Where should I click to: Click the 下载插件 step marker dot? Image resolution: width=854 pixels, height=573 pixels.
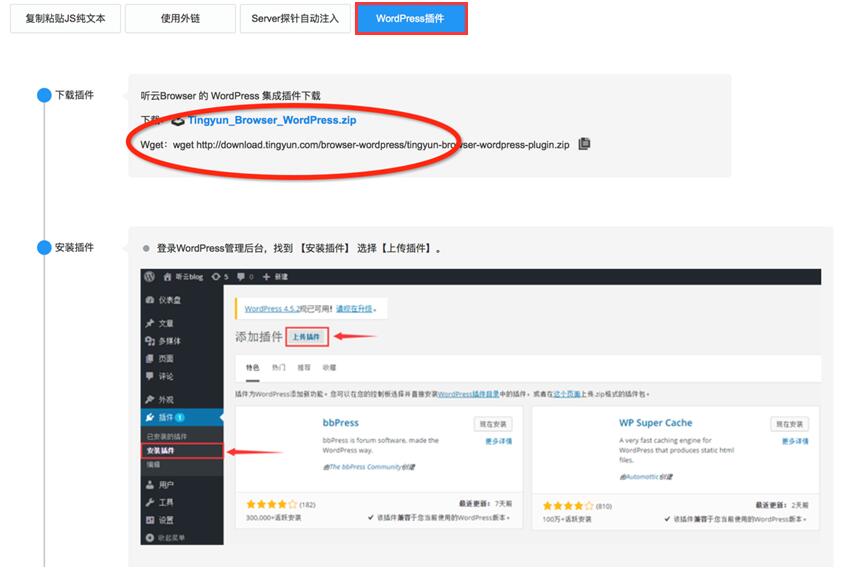pos(44,95)
